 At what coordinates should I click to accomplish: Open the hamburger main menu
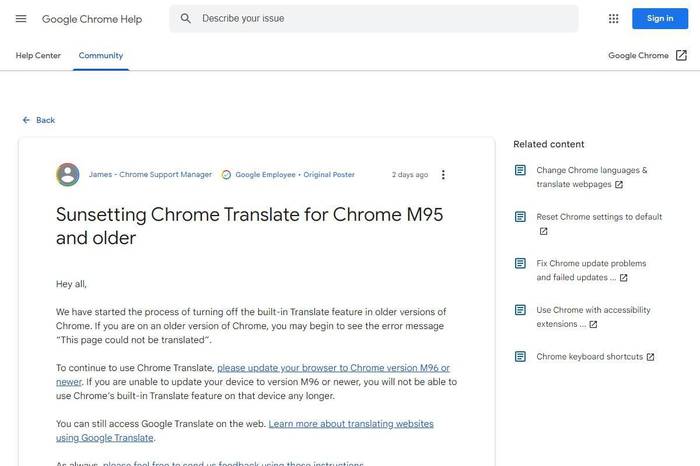[21, 18]
